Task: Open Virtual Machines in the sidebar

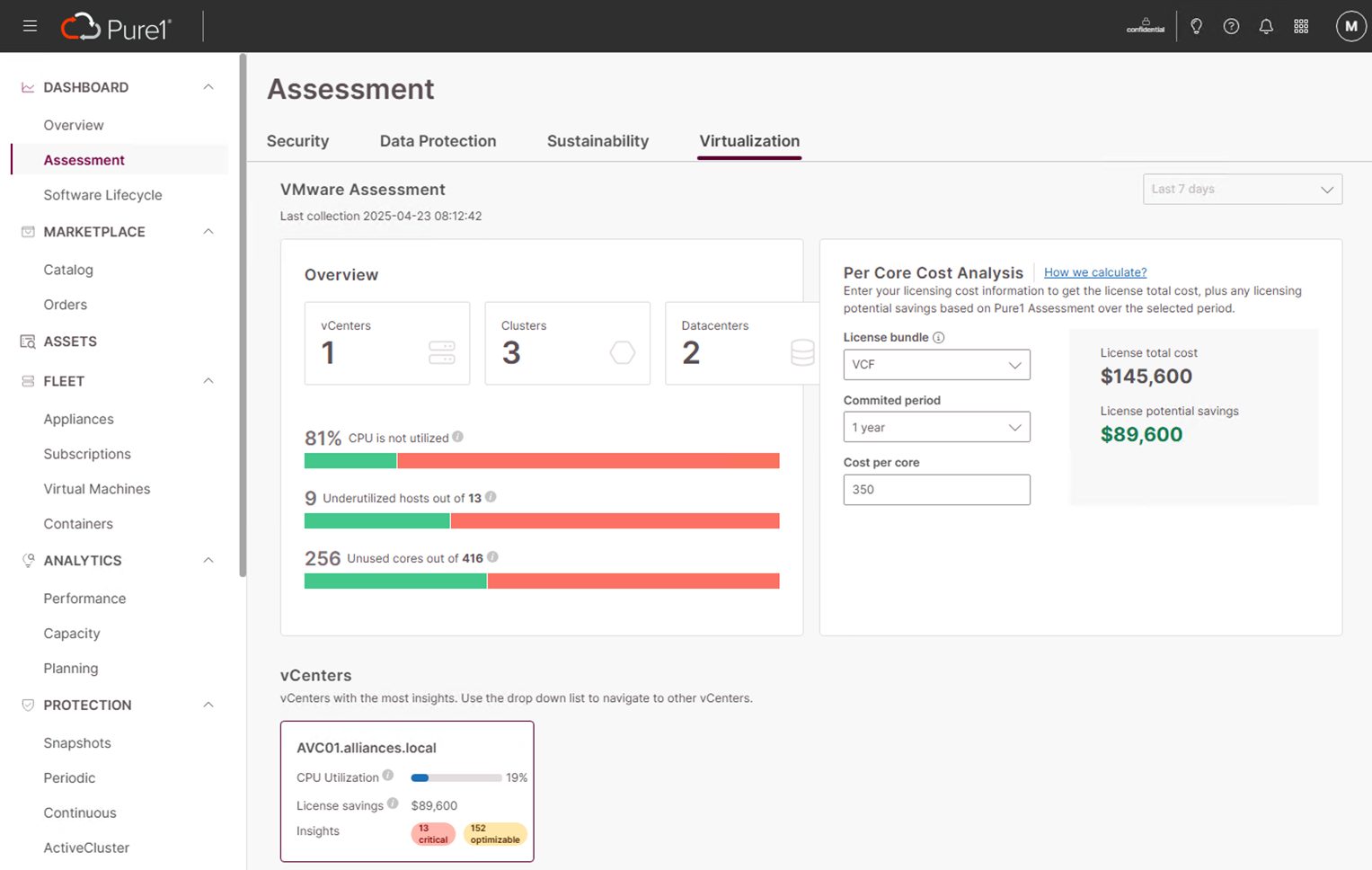Action: tap(97, 489)
